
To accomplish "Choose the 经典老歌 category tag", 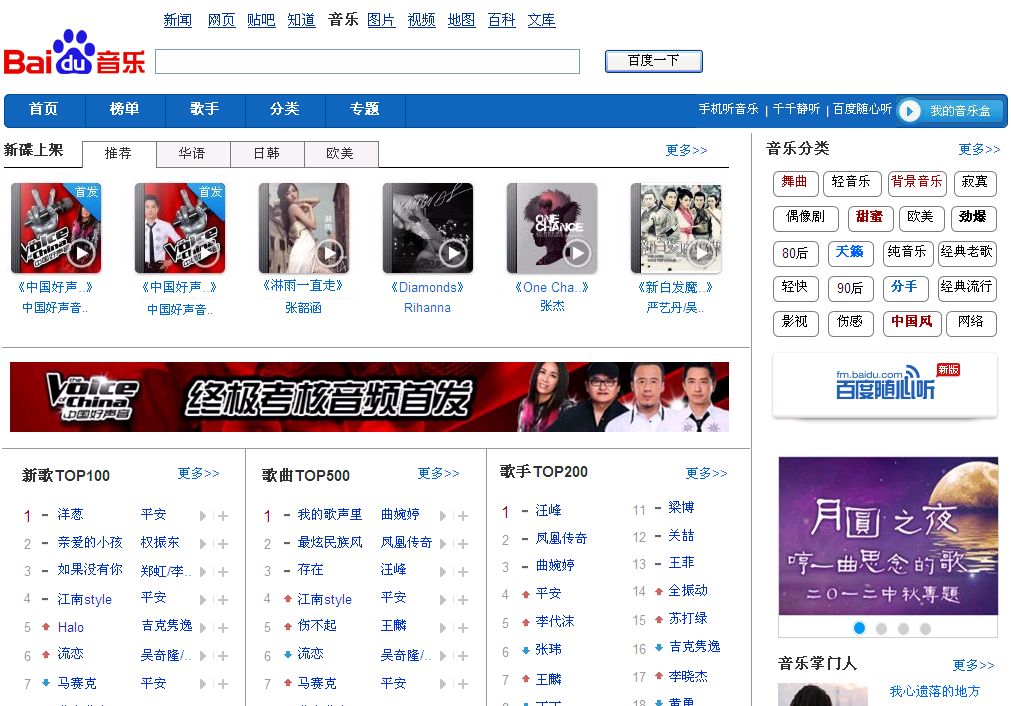I will [x=966, y=253].
